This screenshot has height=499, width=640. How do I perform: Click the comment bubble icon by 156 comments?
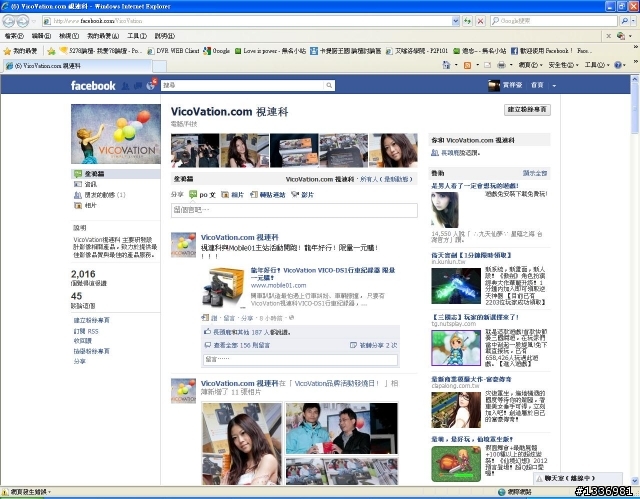coord(207,345)
